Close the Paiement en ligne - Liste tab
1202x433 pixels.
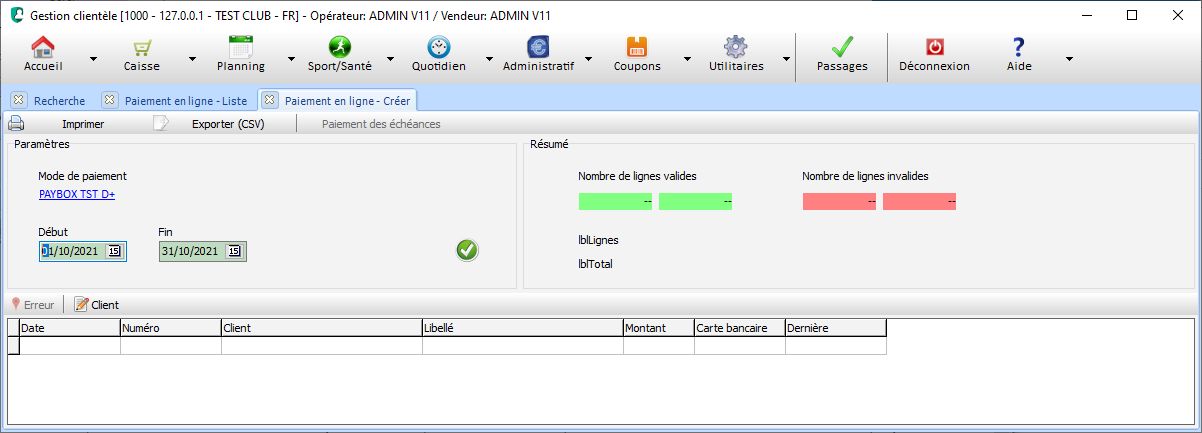click(110, 100)
